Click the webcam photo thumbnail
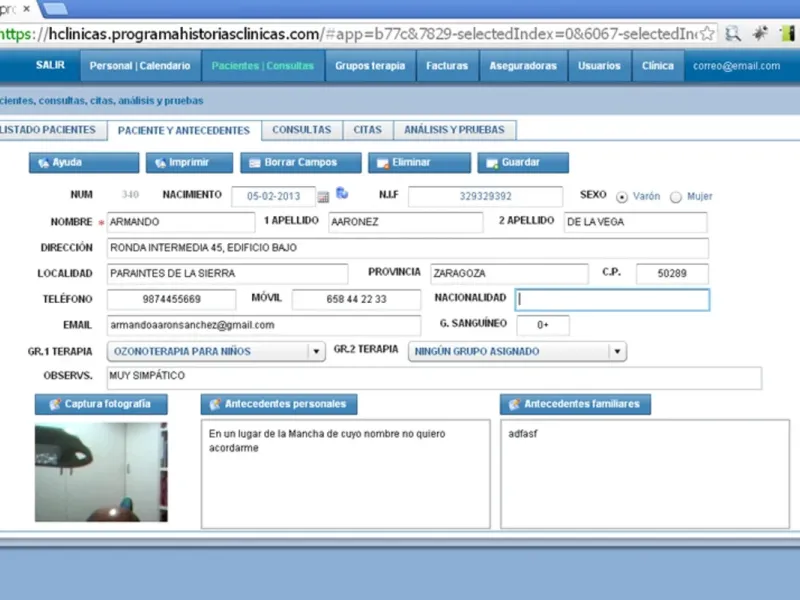 point(101,472)
